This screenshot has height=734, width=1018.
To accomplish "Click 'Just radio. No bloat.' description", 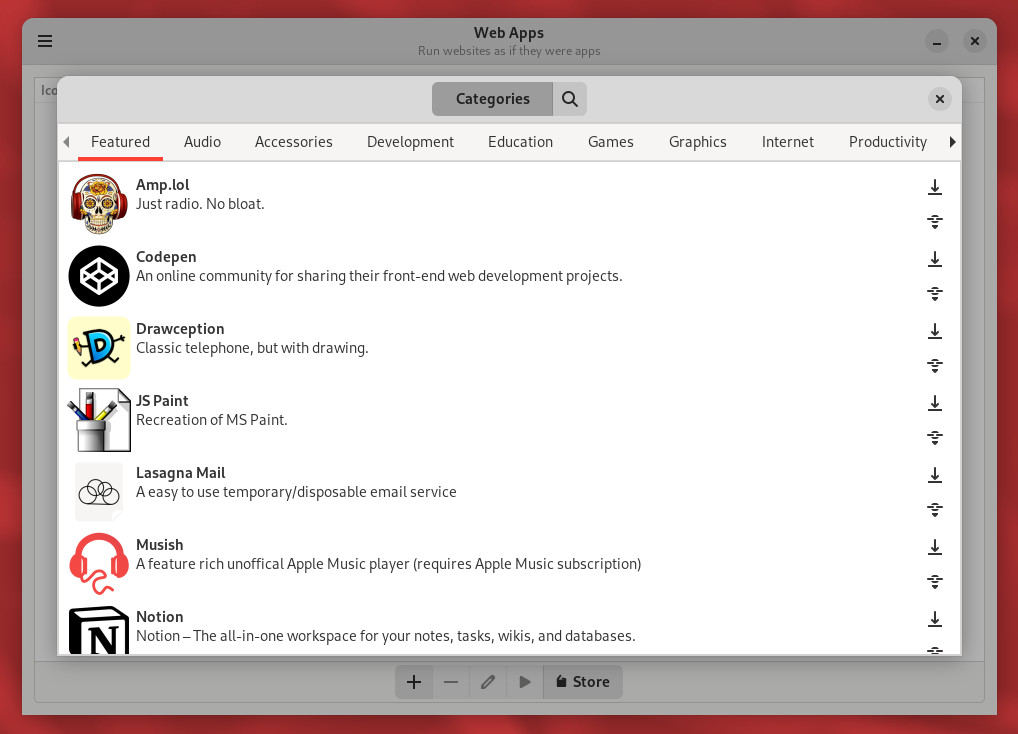I will tap(200, 204).
